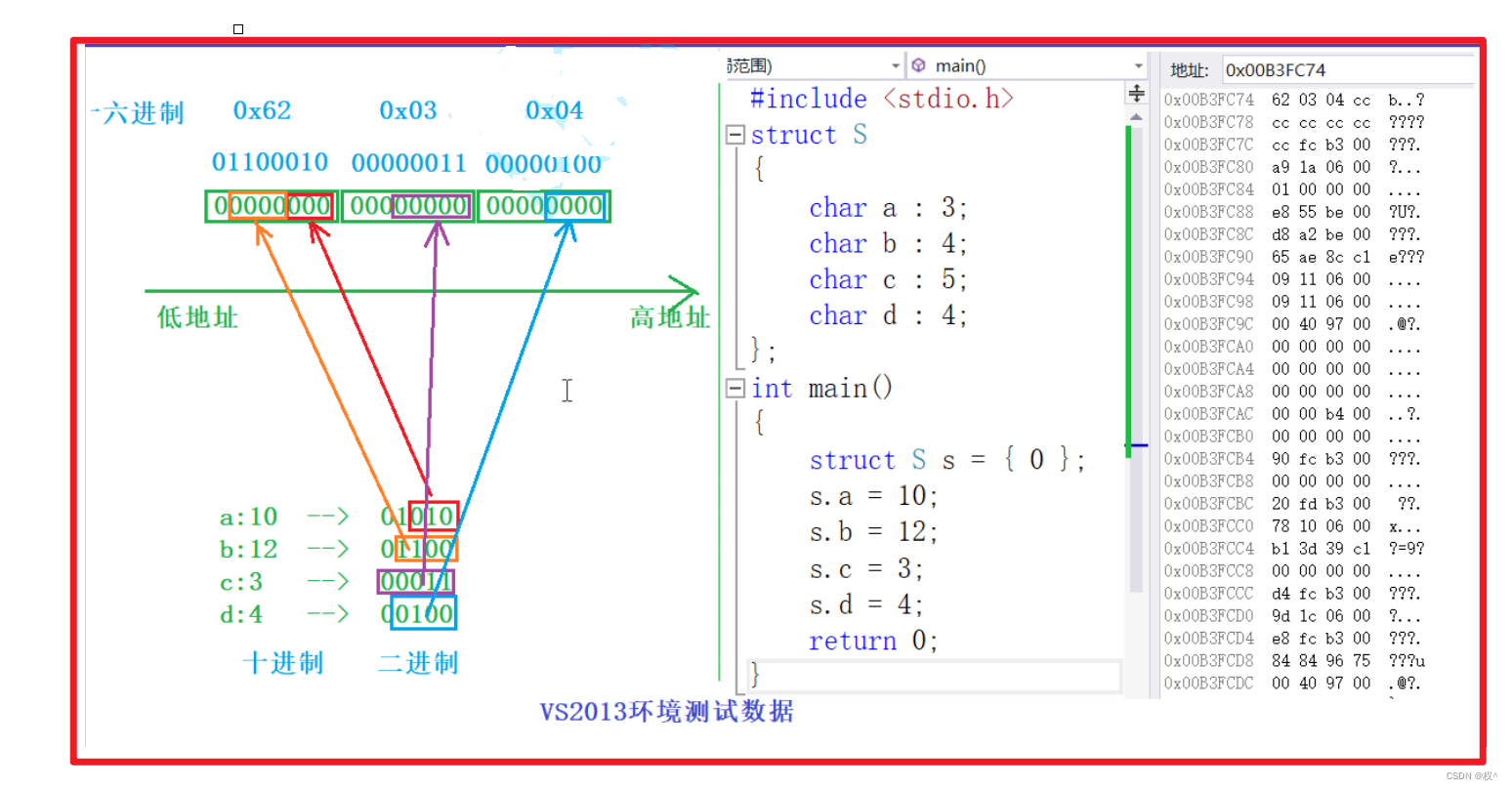Screen dimensions: 1512x790
Task: Select memory row 0x00B3FC8C
Action: tap(1294, 234)
